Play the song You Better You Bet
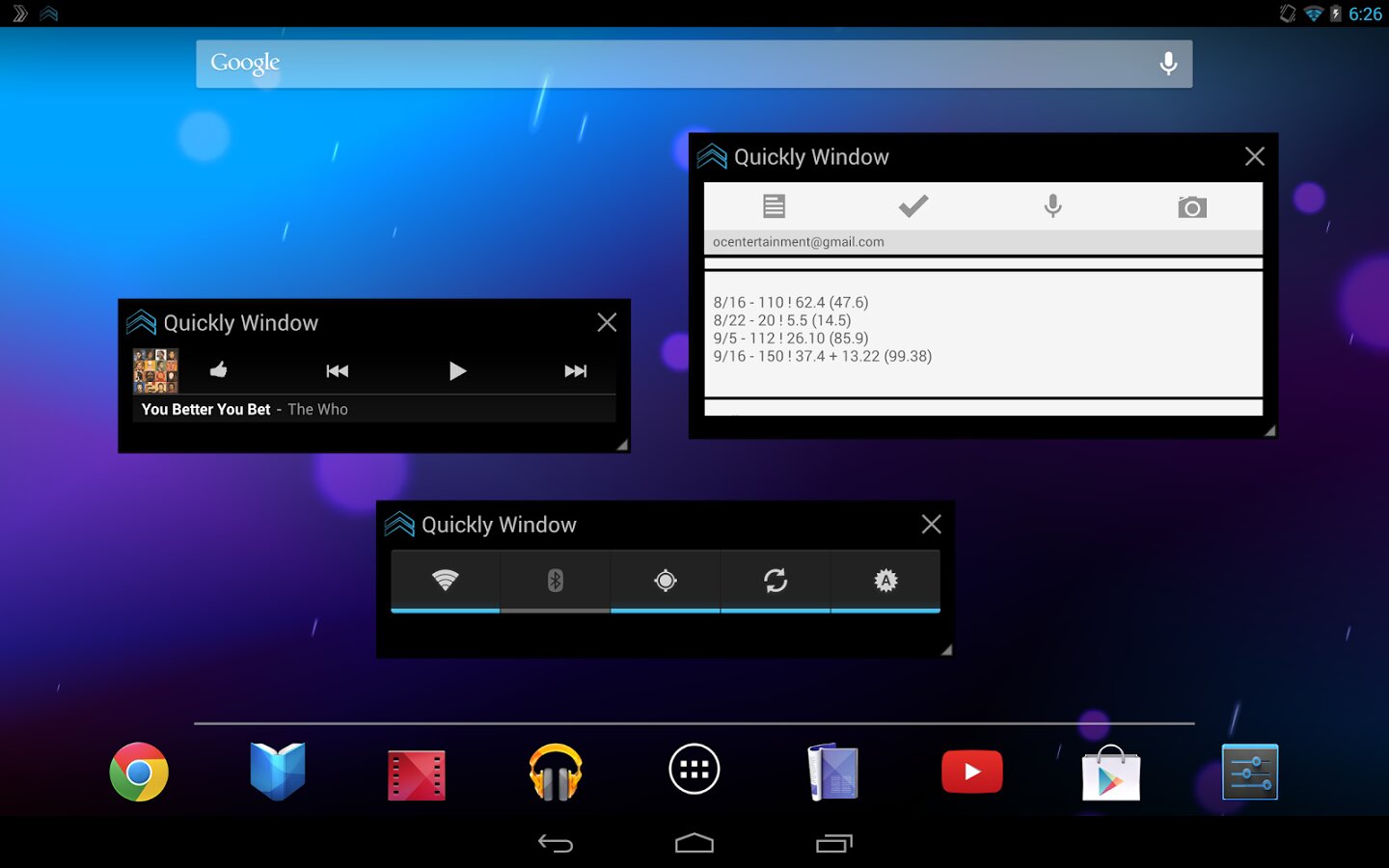 pyautogui.click(x=457, y=371)
